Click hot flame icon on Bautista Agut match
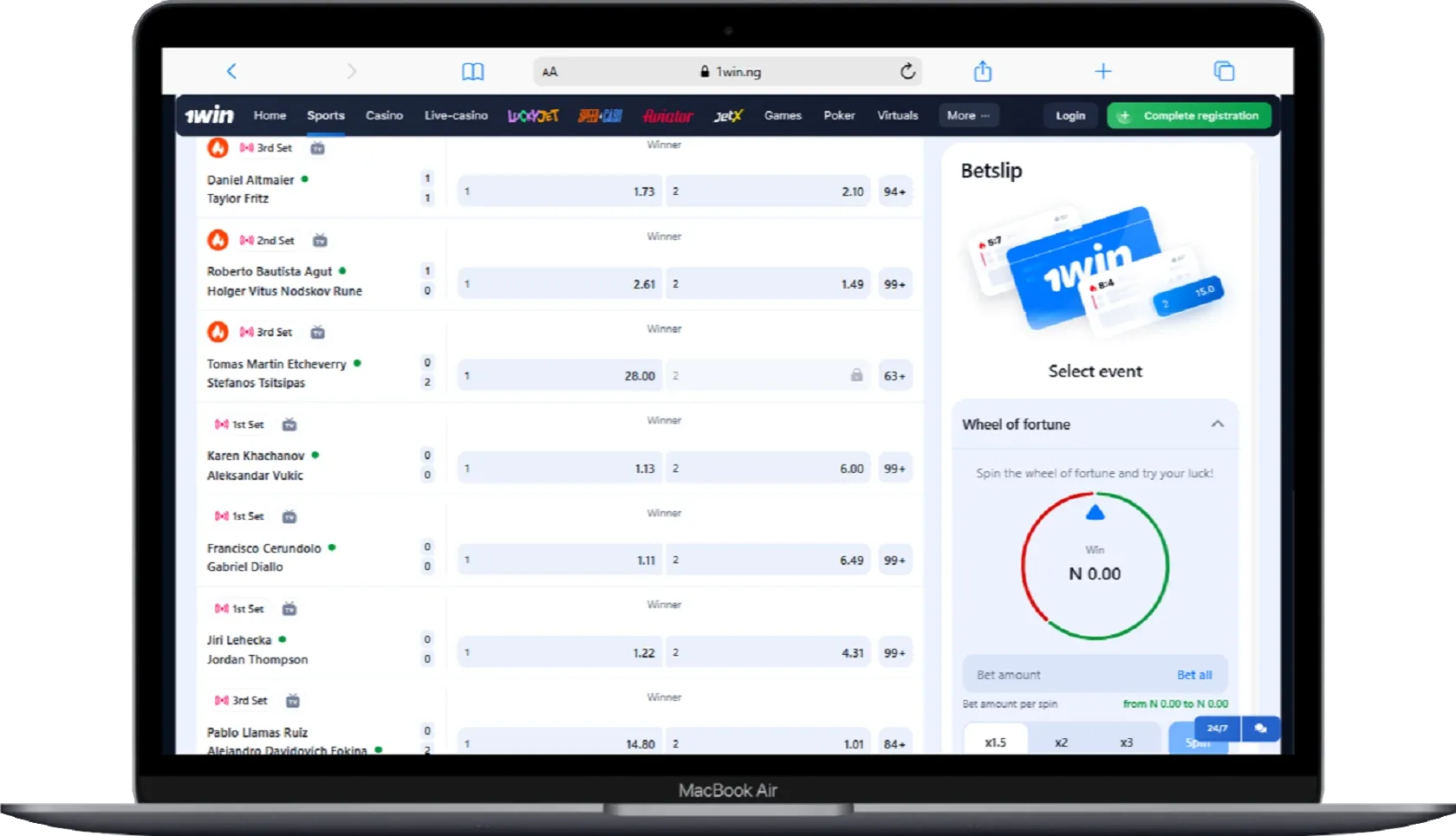Viewport: 1456px width, 836px height. (218, 239)
